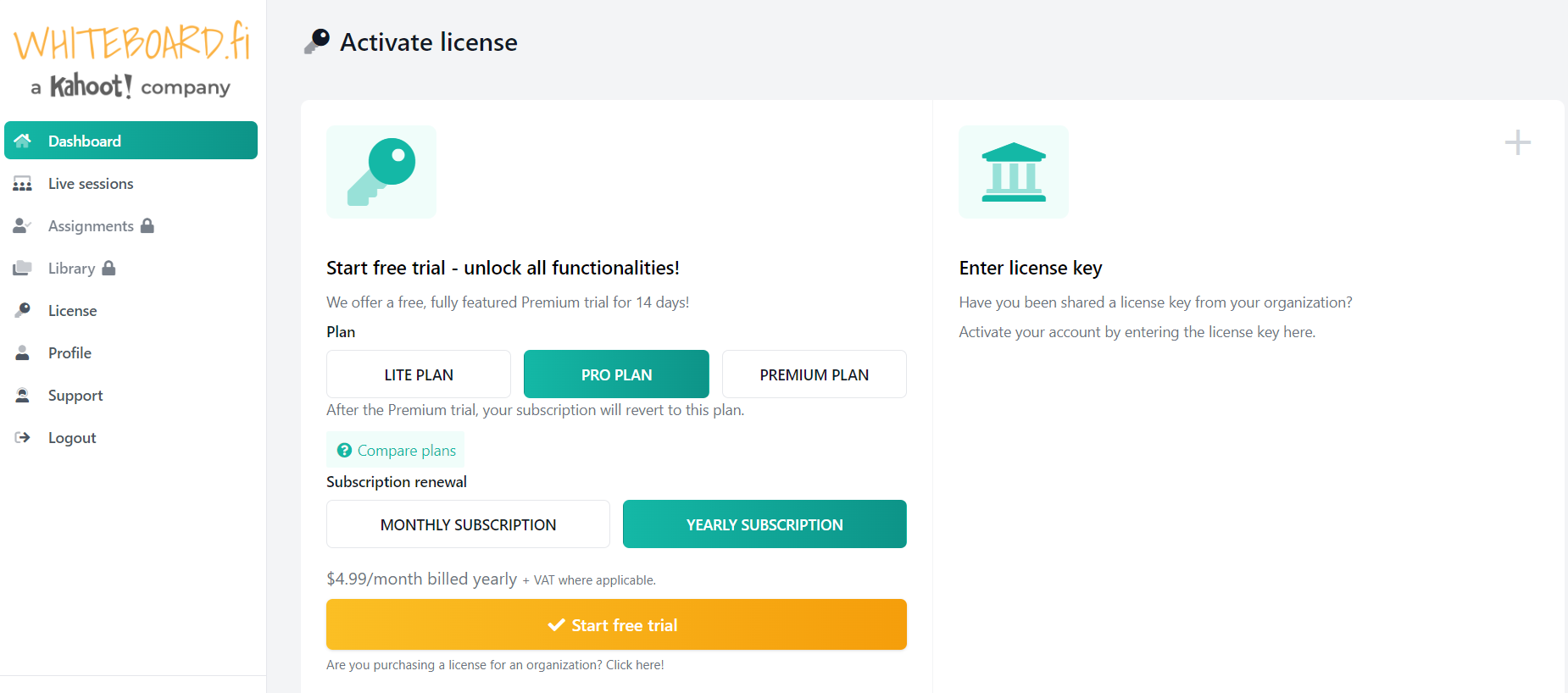Go to the Profile menu item
This screenshot has width=1568, height=693.
pyautogui.click(x=70, y=353)
